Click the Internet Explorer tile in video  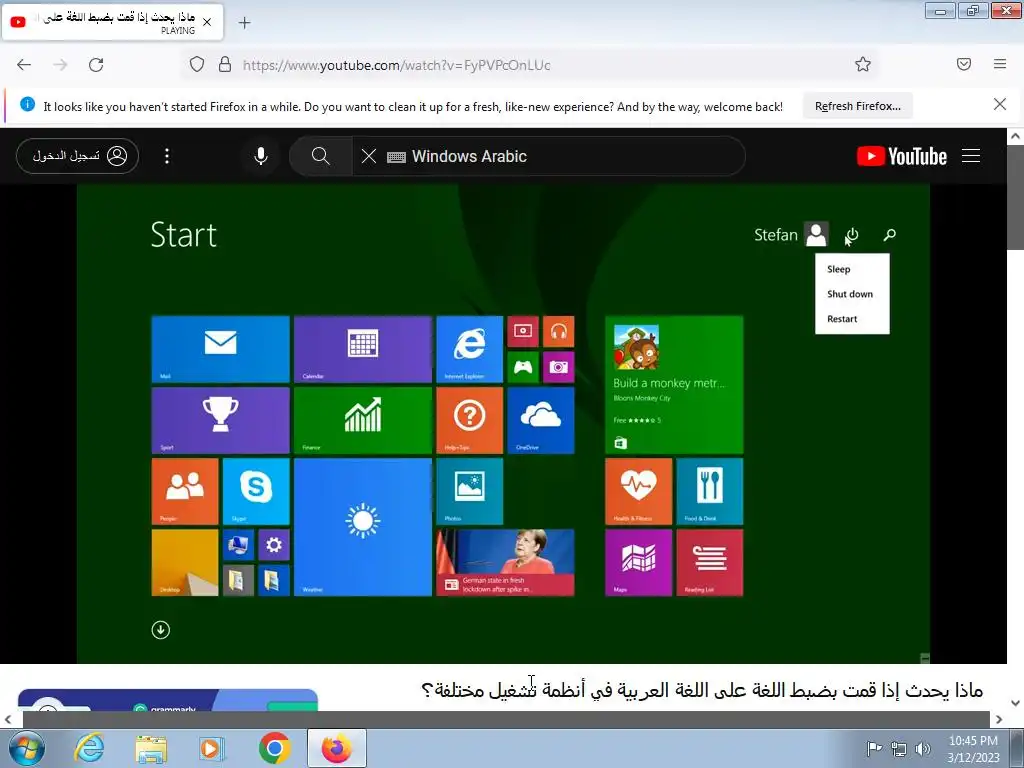(469, 349)
